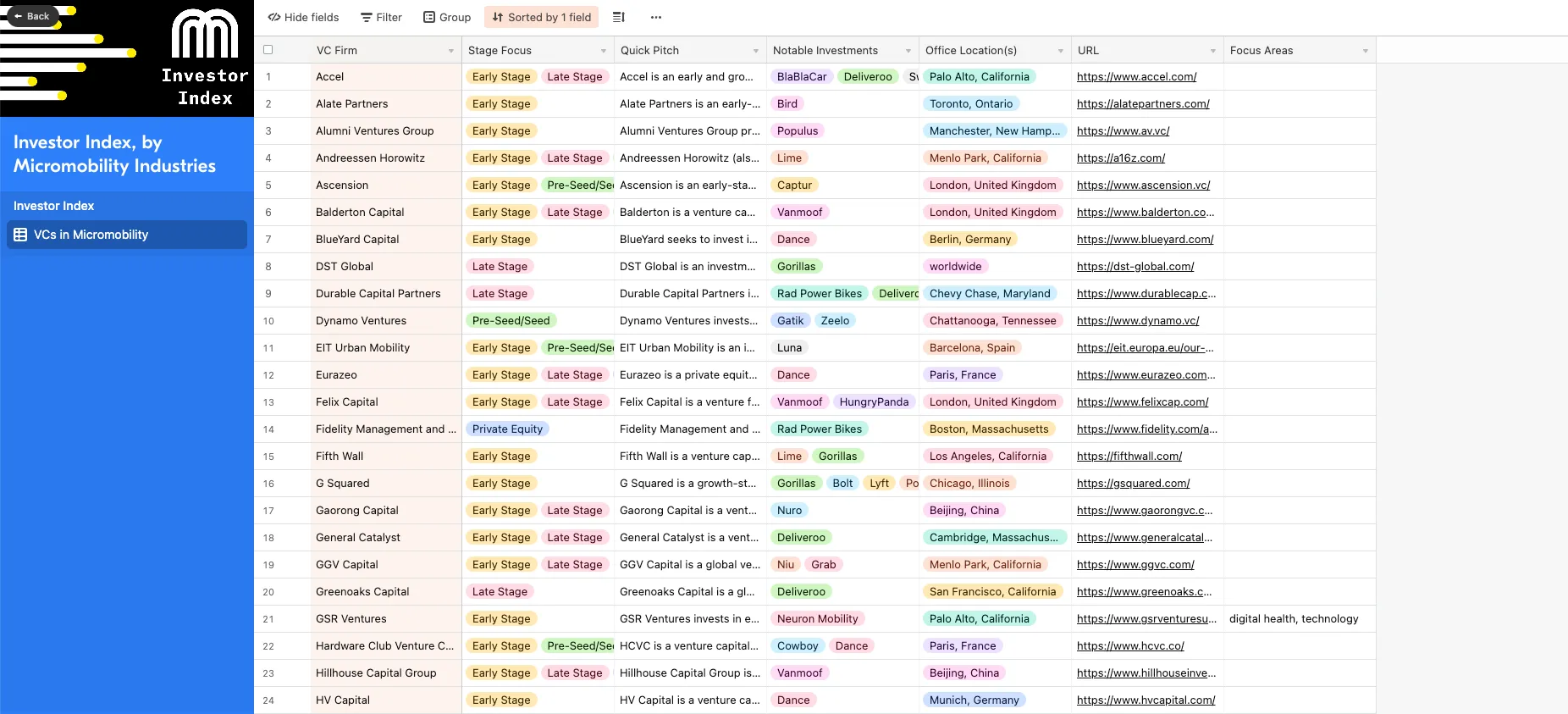Open the fifthwall.com link

click(1129, 456)
